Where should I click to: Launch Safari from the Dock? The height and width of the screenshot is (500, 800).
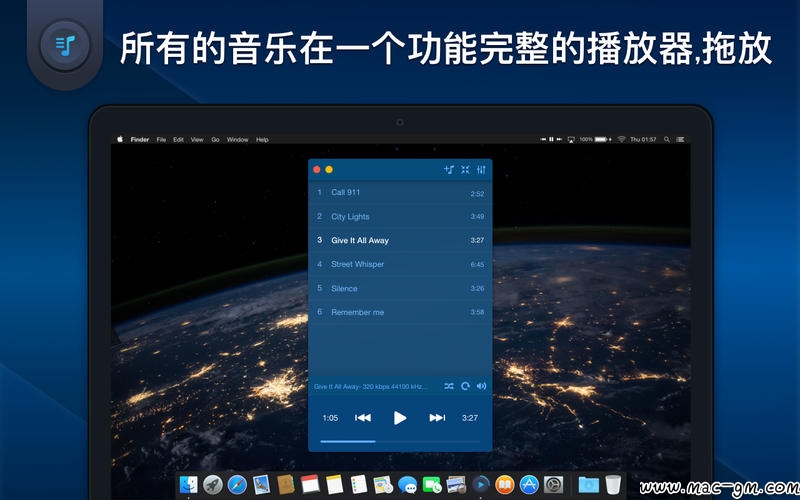237,484
